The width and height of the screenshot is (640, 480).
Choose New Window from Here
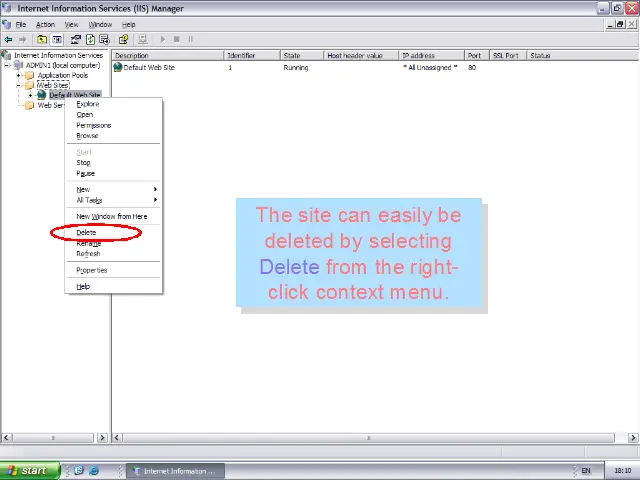click(x=113, y=216)
